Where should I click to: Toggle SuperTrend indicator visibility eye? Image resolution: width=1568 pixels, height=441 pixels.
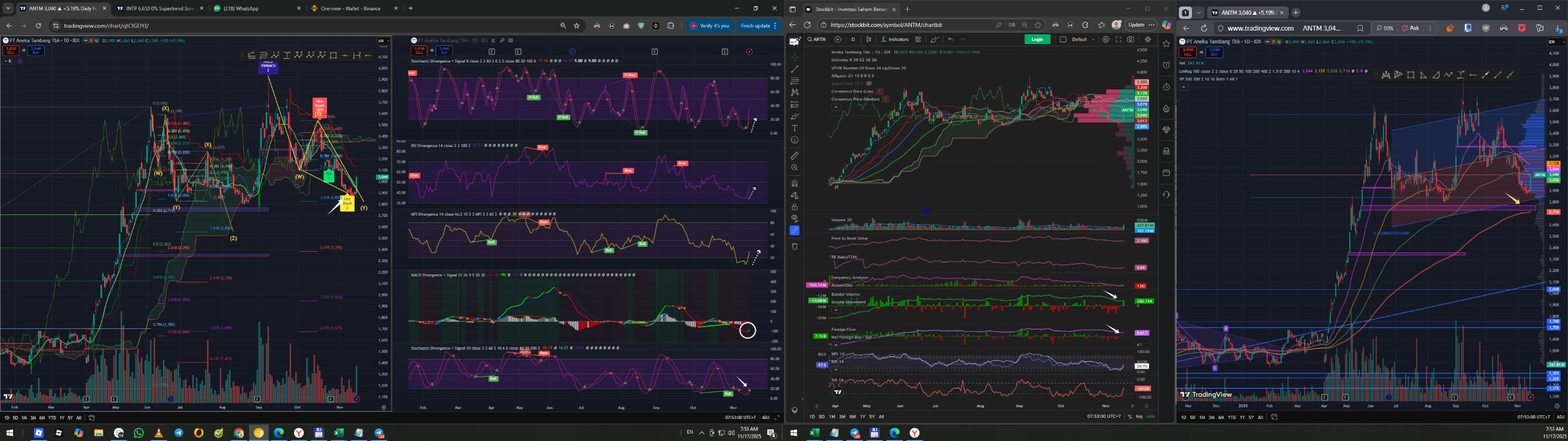[x=869, y=83]
